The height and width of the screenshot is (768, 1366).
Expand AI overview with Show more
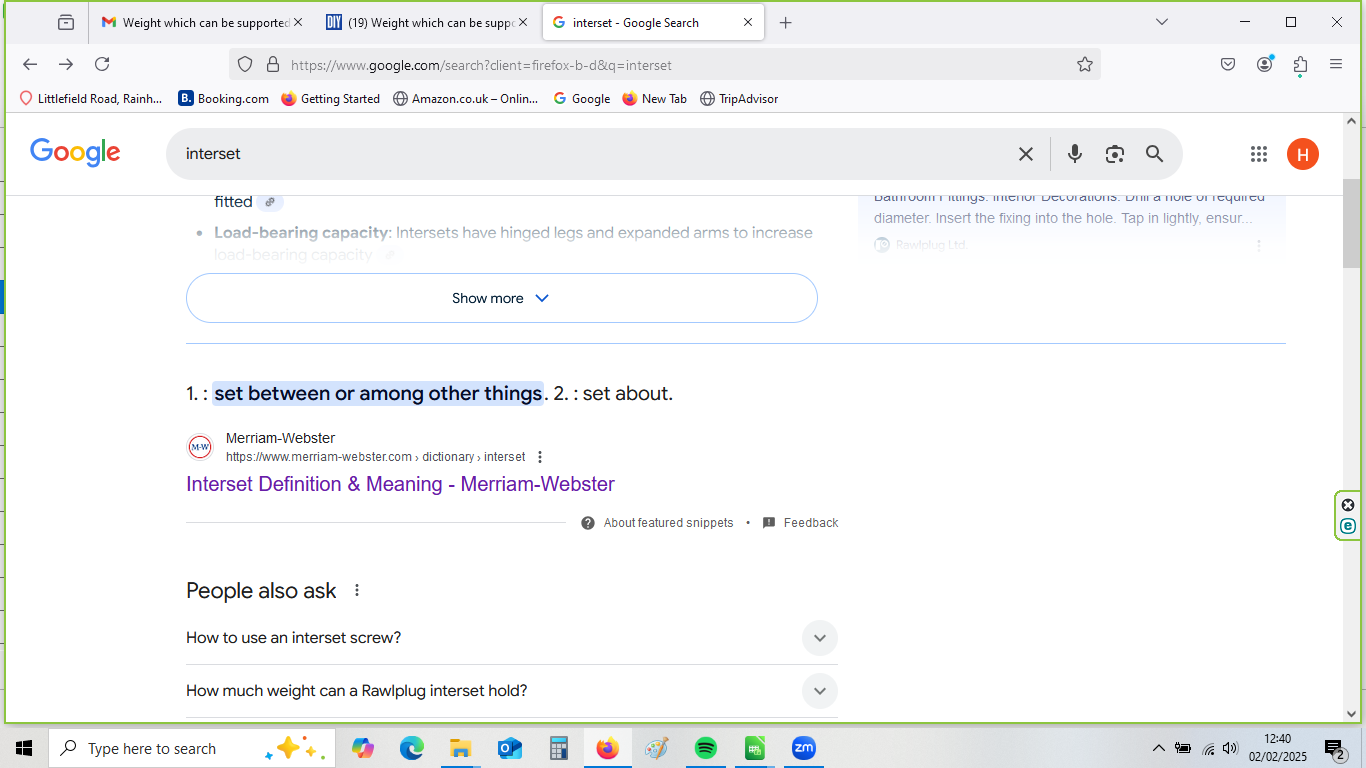[501, 298]
